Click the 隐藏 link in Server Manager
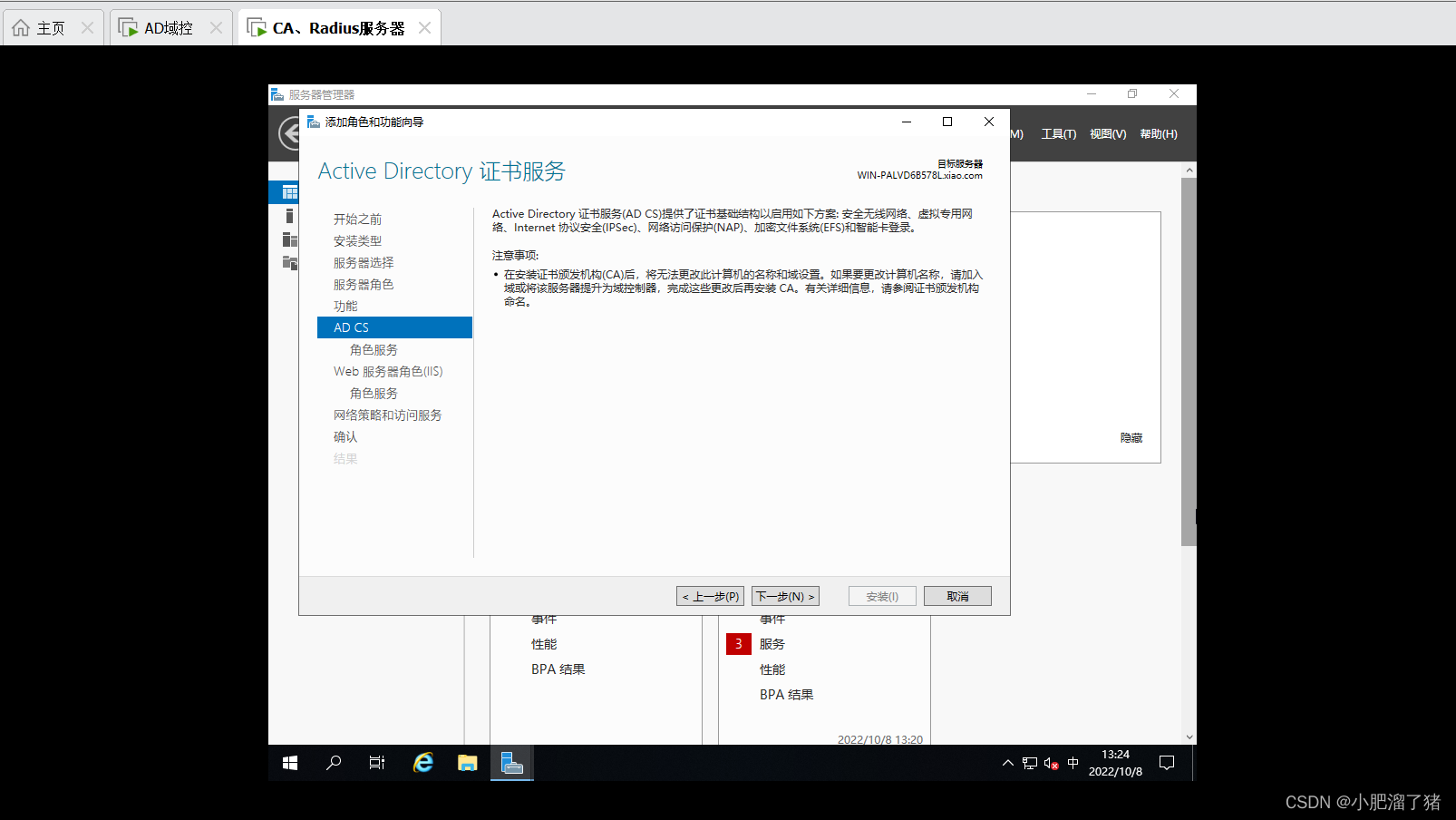The height and width of the screenshot is (820, 1456). point(1131,437)
